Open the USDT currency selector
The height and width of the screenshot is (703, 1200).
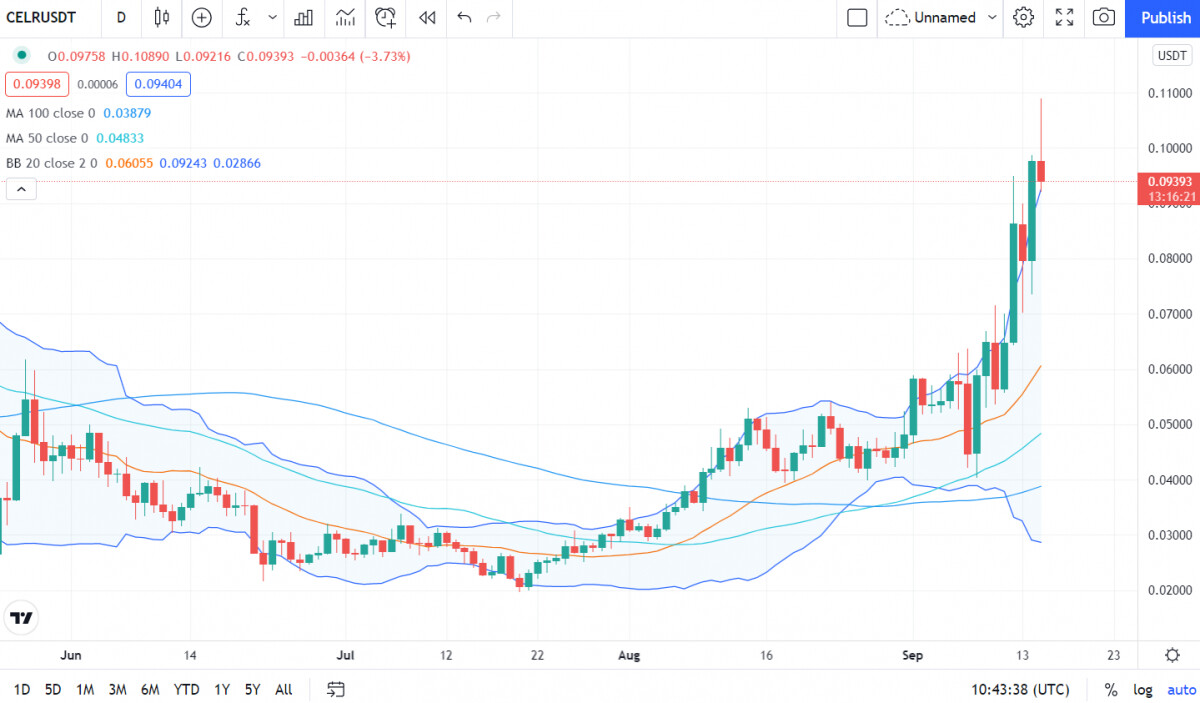coord(1170,56)
